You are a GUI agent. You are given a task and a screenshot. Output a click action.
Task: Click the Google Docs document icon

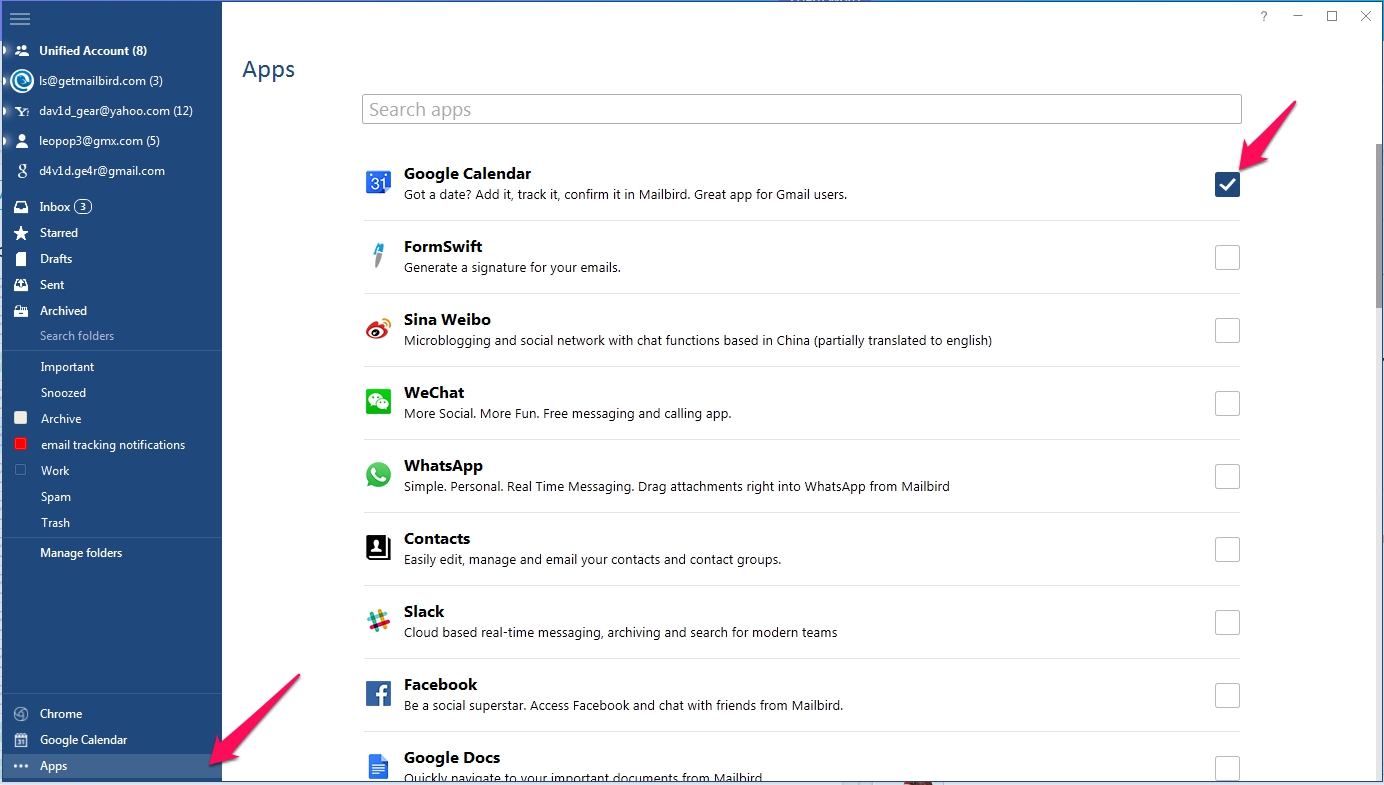point(378,767)
